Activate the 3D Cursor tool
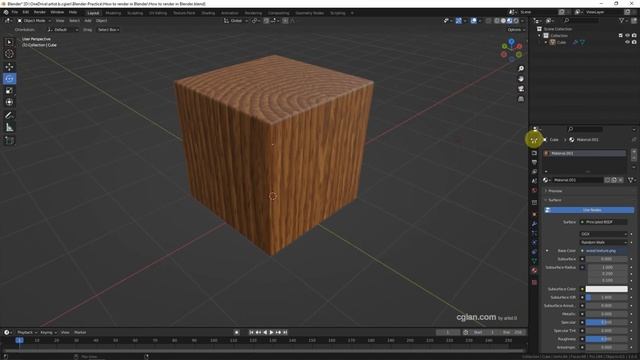The height and width of the screenshot is (360, 640). (9, 54)
